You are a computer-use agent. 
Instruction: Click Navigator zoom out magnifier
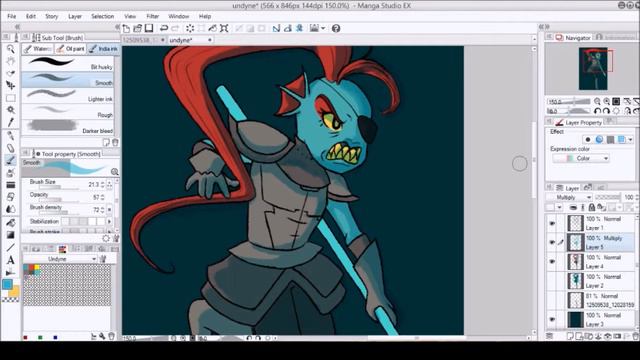click(597, 101)
